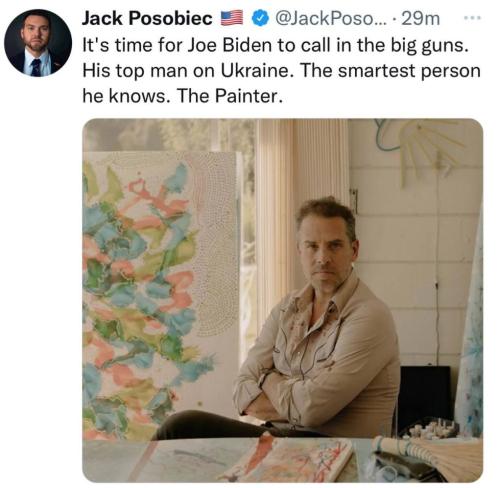This screenshot has width=500, height=488.
Task: Click the 29m timestamp of the tweet
Action: [x=421, y=19]
